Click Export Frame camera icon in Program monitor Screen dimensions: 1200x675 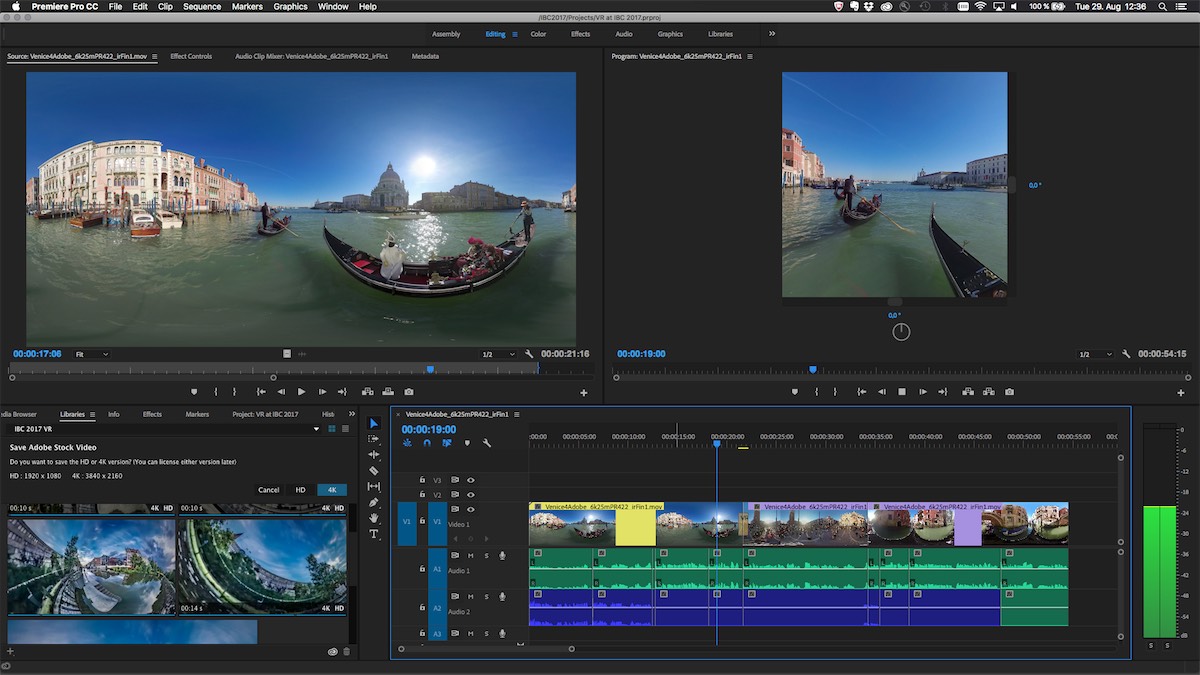tap(1009, 392)
